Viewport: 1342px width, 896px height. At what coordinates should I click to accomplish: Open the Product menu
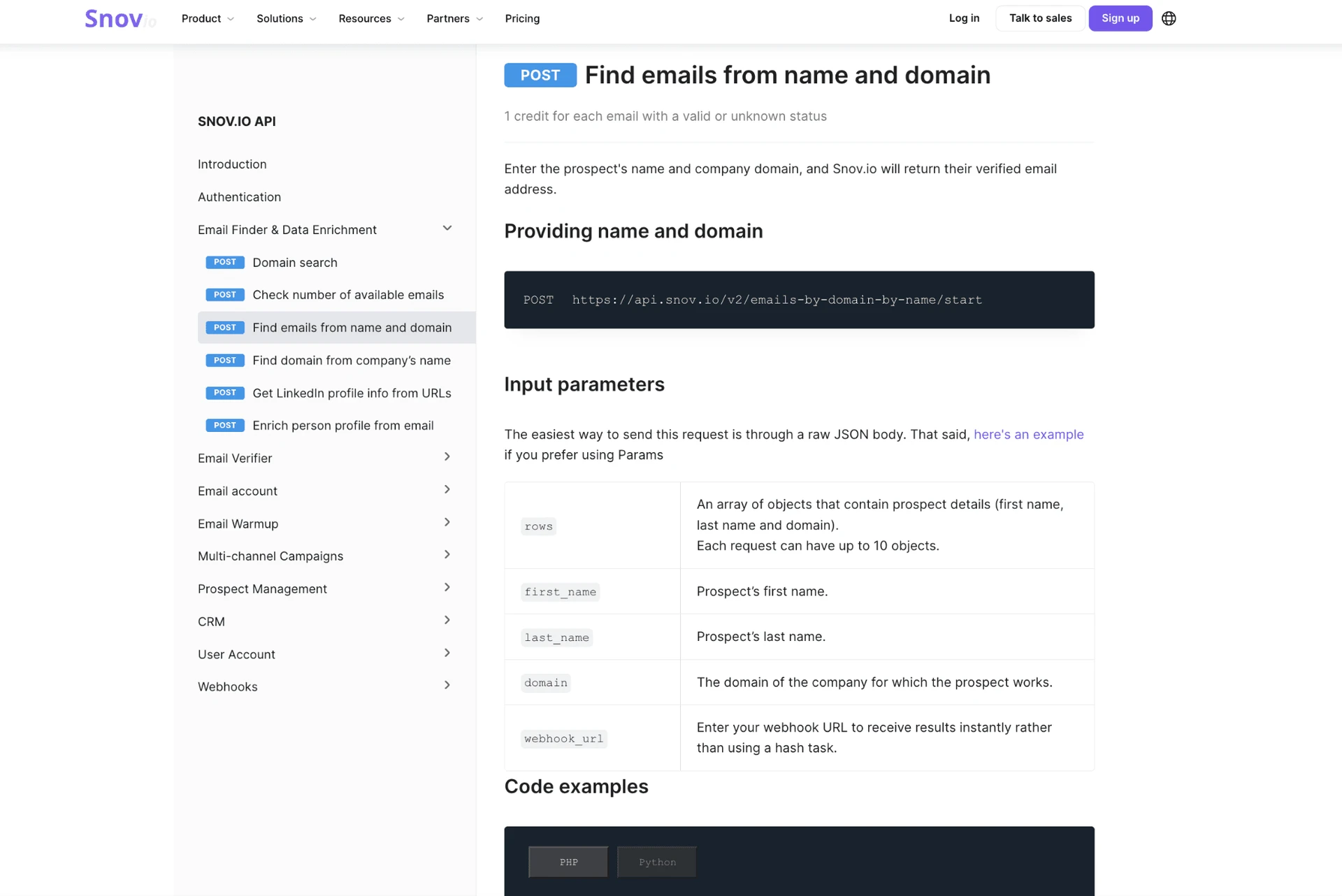pyautogui.click(x=208, y=18)
